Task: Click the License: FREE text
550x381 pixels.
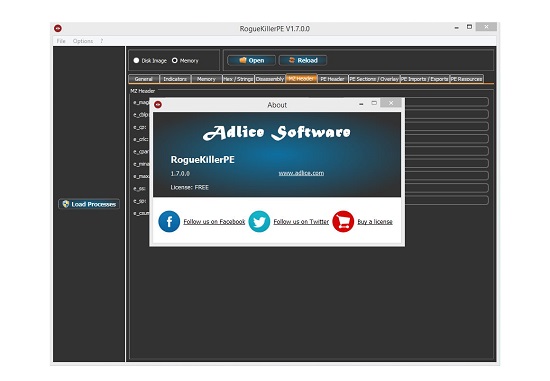Action: (x=189, y=187)
